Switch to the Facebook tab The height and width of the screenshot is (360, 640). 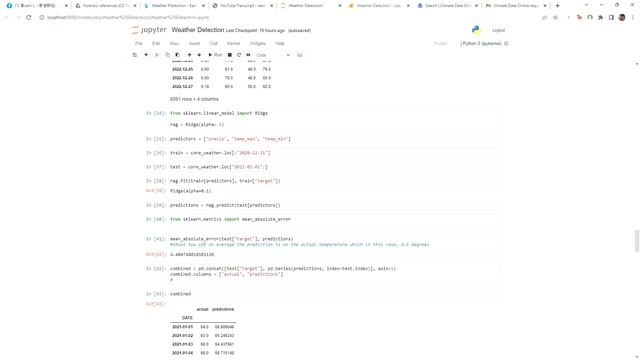click(x=36, y=6)
